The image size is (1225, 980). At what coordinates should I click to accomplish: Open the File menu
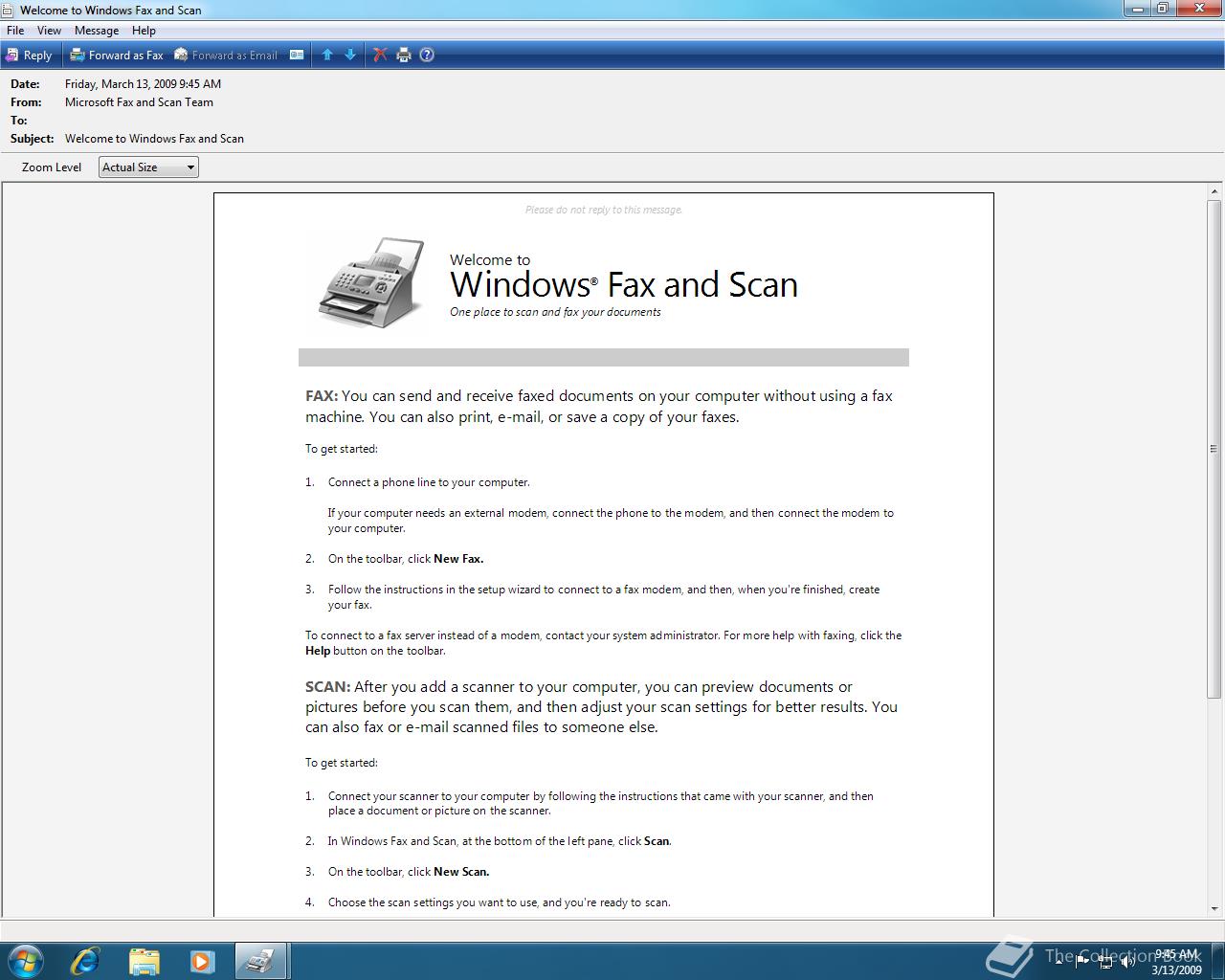[15, 31]
